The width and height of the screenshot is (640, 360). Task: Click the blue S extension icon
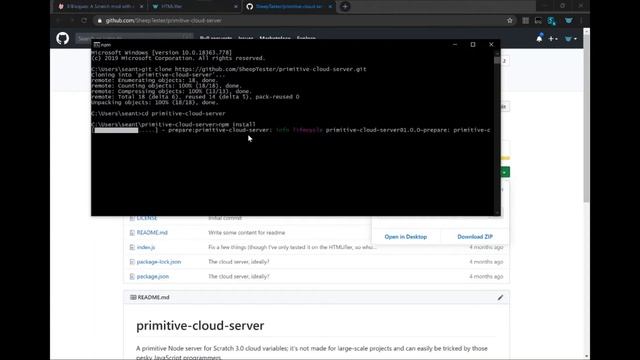coord(552,21)
